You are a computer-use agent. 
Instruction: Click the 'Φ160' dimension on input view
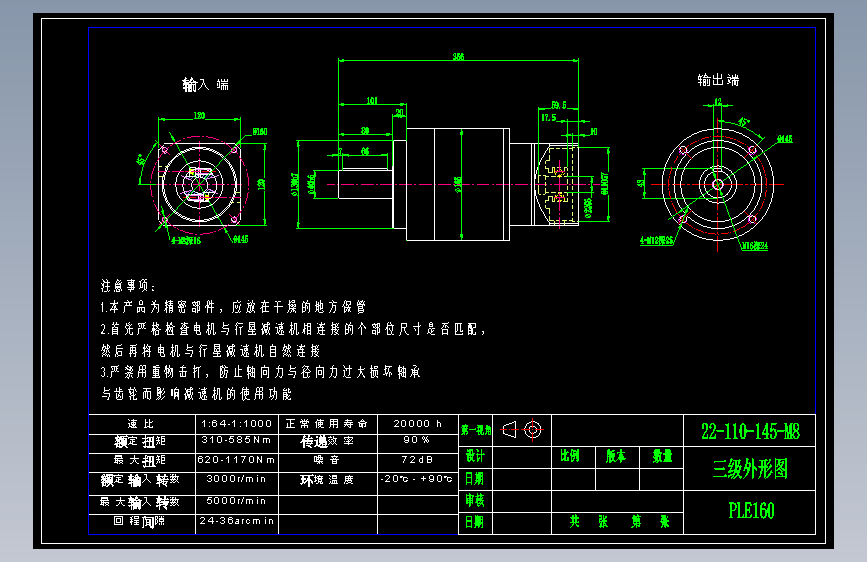coord(260,132)
